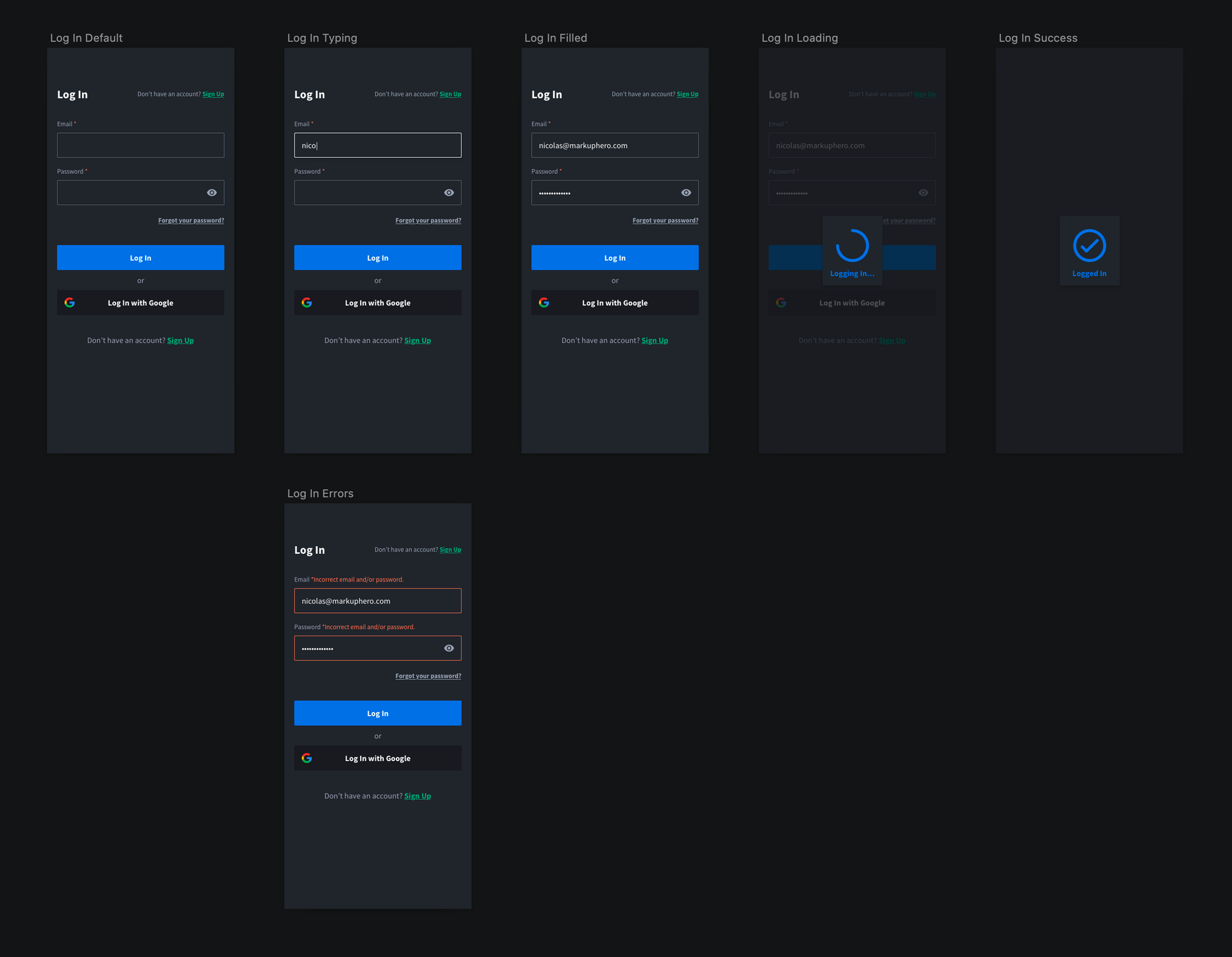The width and height of the screenshot is (1232, 957).
Task: Click the Google icon in Log In Loading
Action: click(781, 303)
